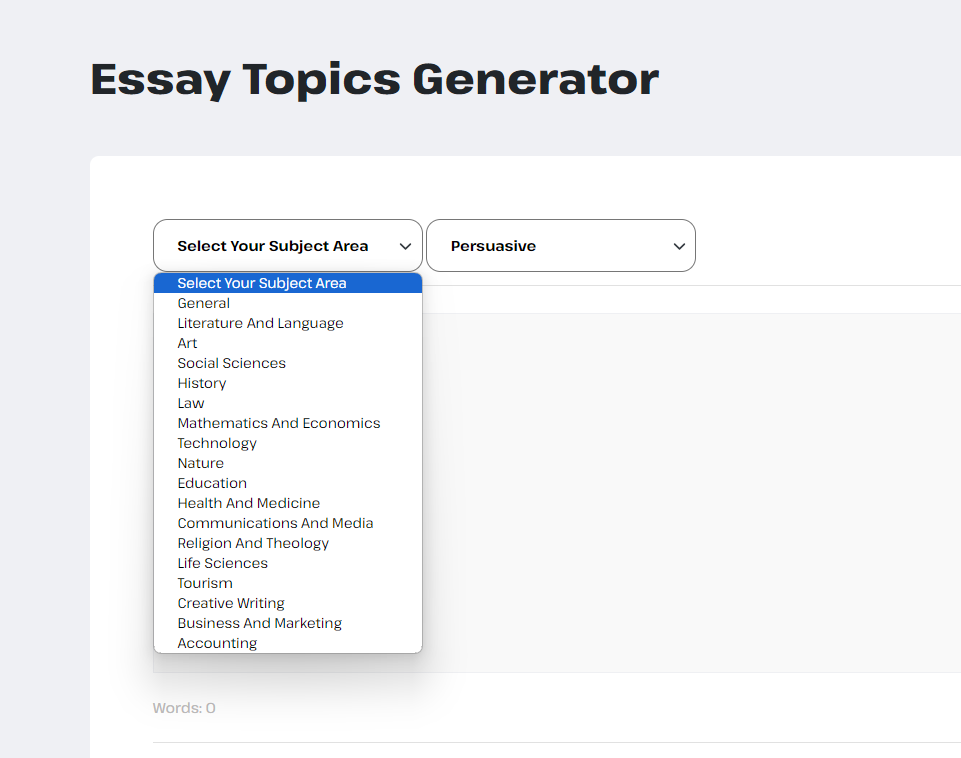The height and width of the screenshot is (758, 961).
Task: Select Mathematics And Economics option
Action: [287, 423]
